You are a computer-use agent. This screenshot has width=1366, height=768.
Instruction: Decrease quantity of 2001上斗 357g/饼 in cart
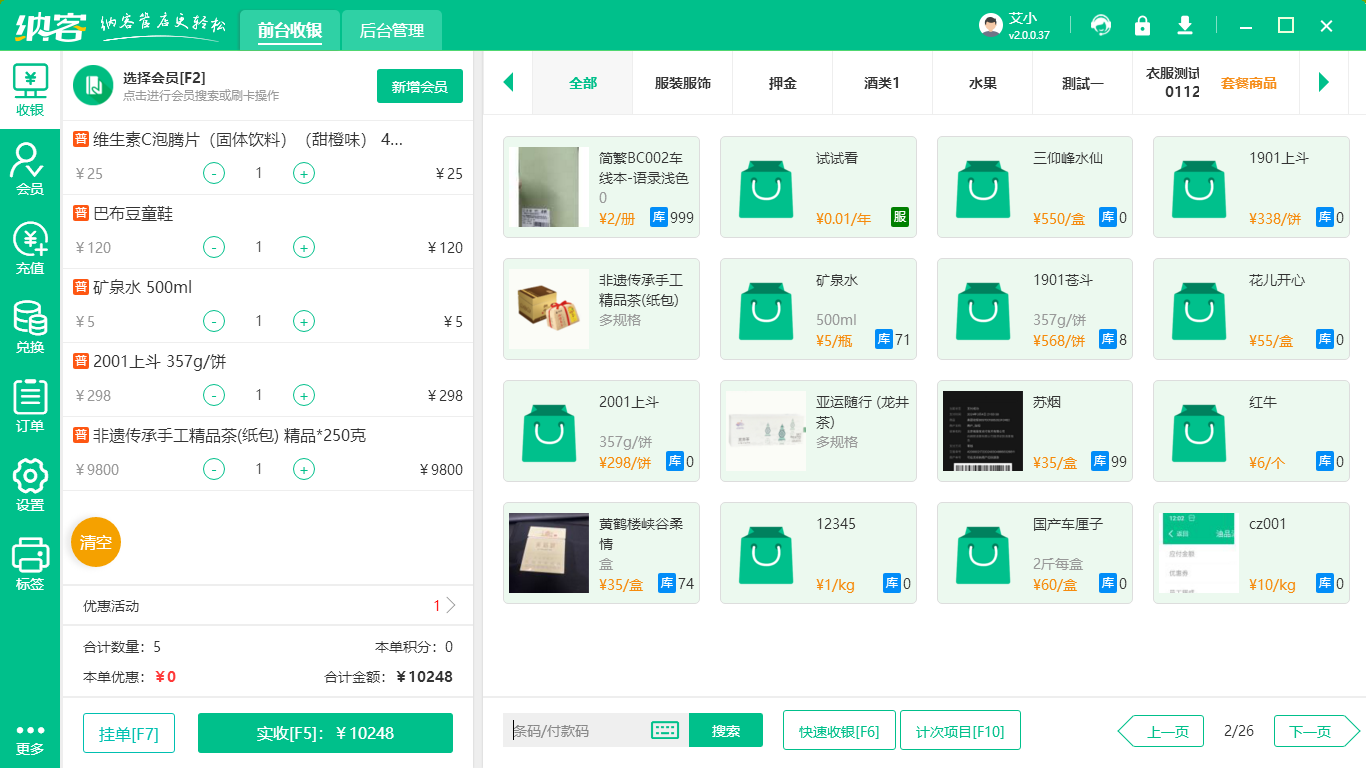pyautogui.click(x=214, y=395)
